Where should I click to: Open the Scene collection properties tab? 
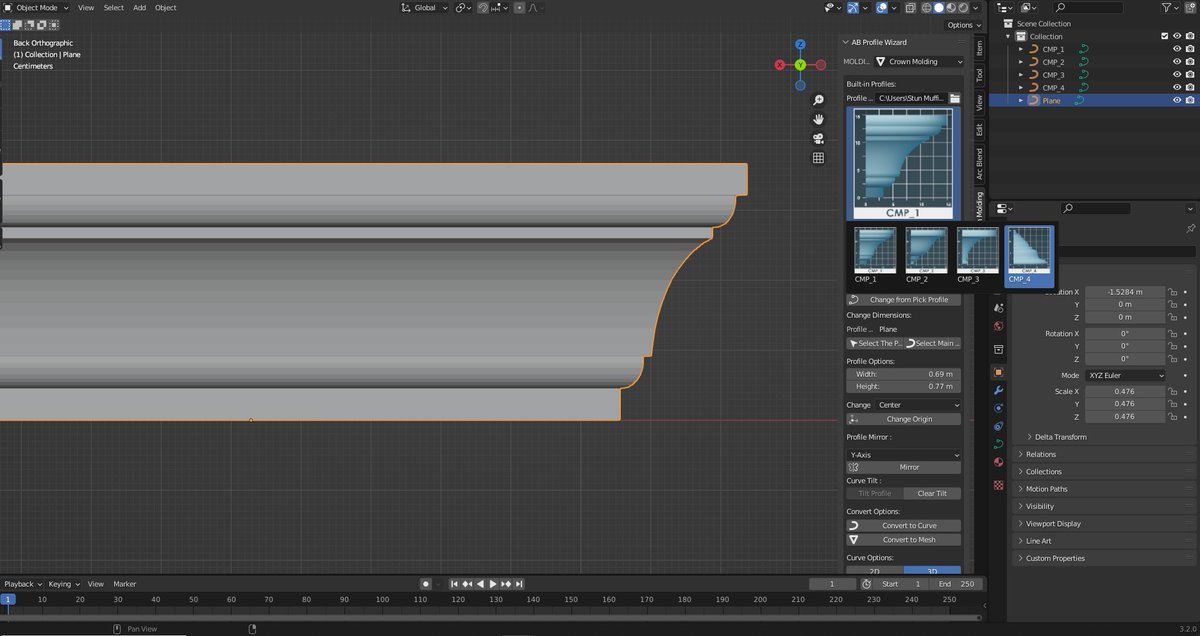click(x=998, y=349)
